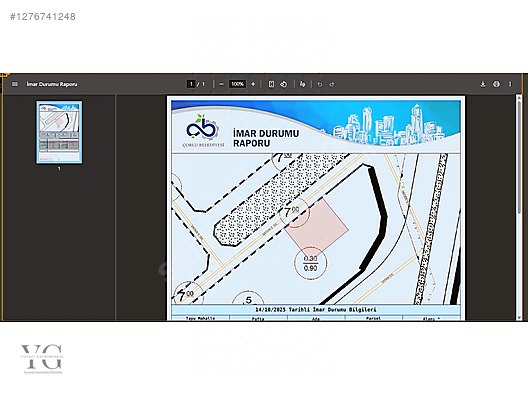The height and width of the screenshot is (396, 528).
Task: Click the page number input field
Action: (x=191, y=84)
